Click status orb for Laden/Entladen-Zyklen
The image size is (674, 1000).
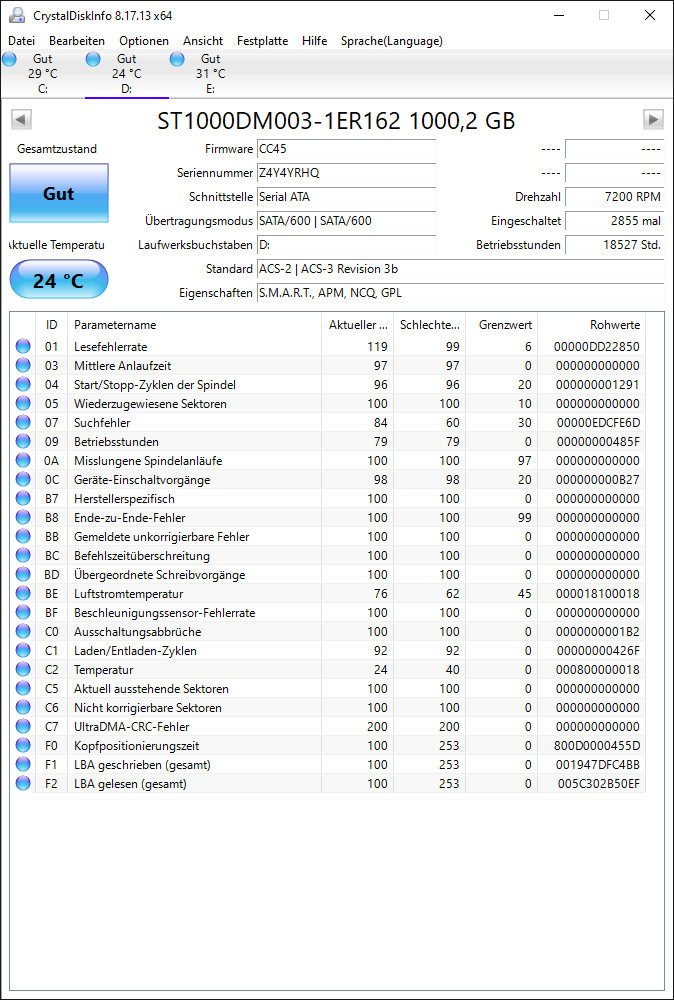pyautogui.click(x=23, y=651)
